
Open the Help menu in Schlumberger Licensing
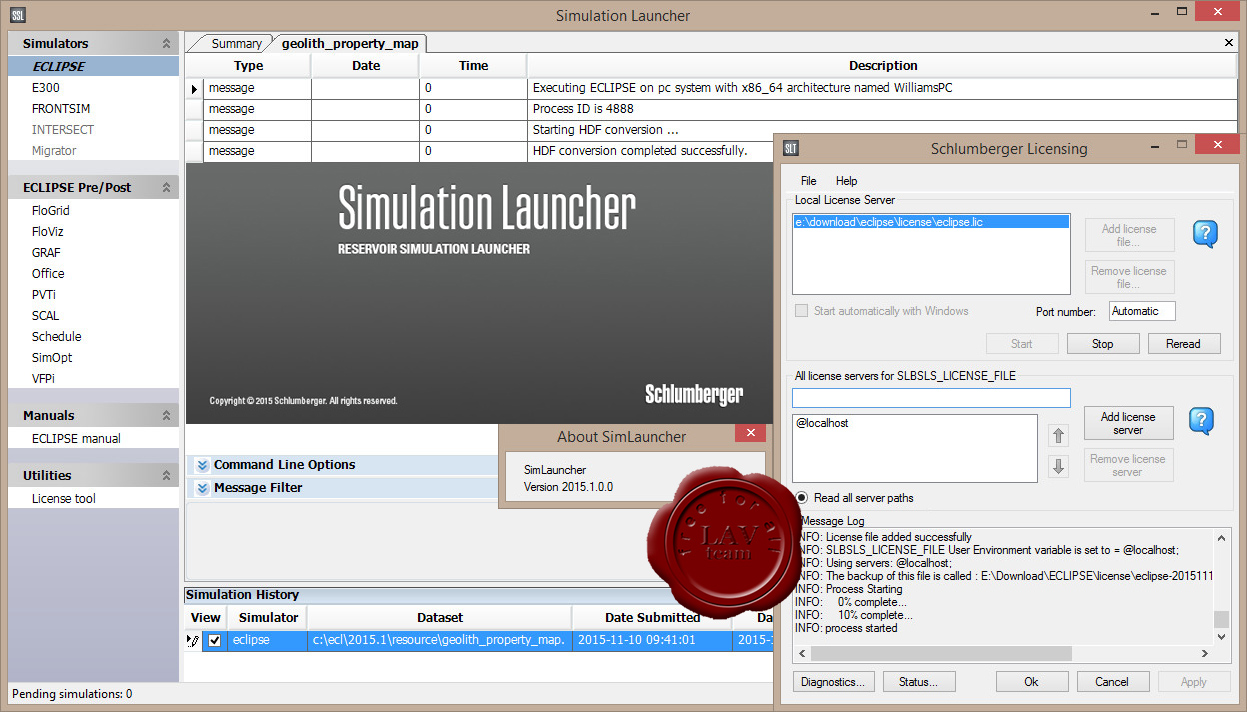tap(846, 181)
